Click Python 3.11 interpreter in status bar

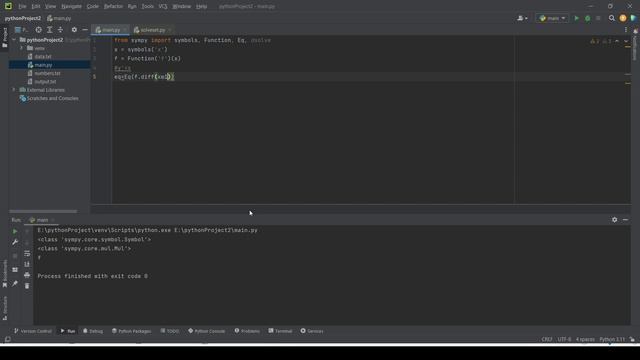[x=612, y=340]
